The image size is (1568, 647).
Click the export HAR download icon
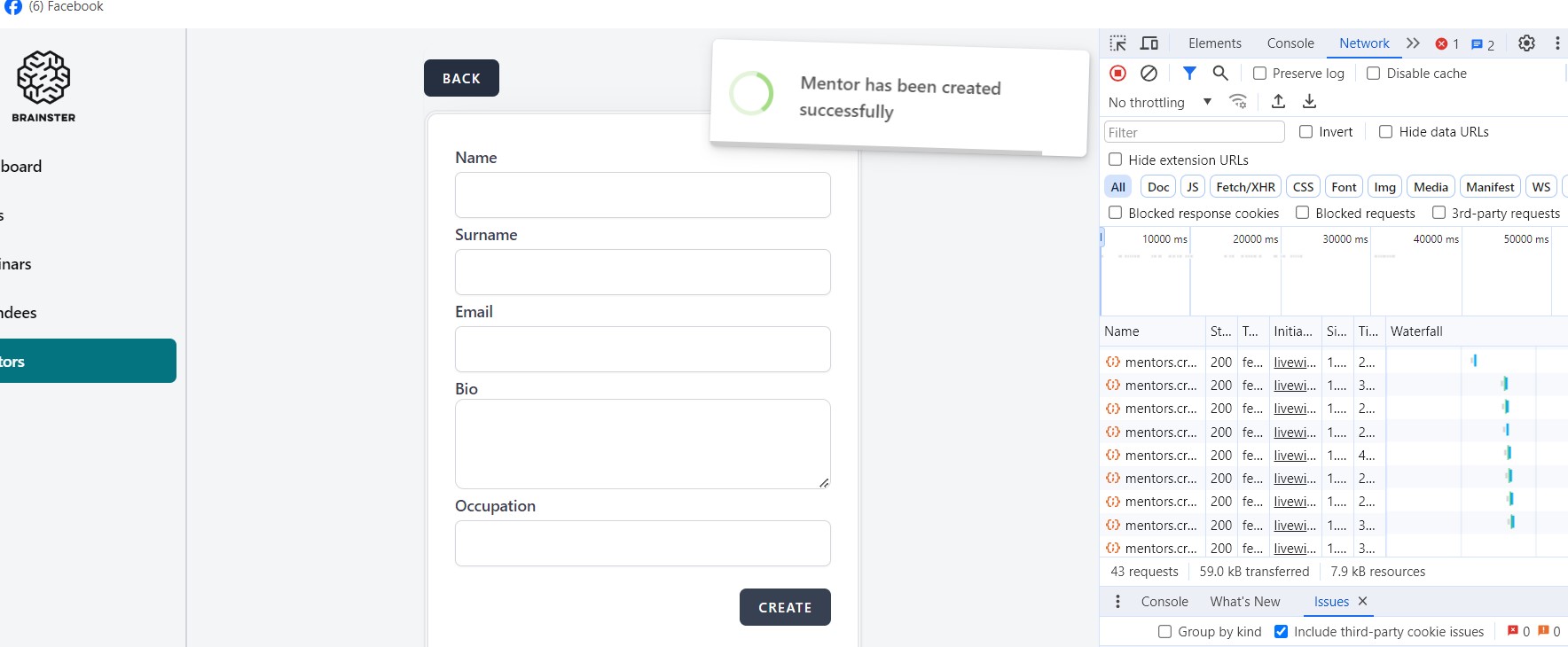[x=1309, y=102]
